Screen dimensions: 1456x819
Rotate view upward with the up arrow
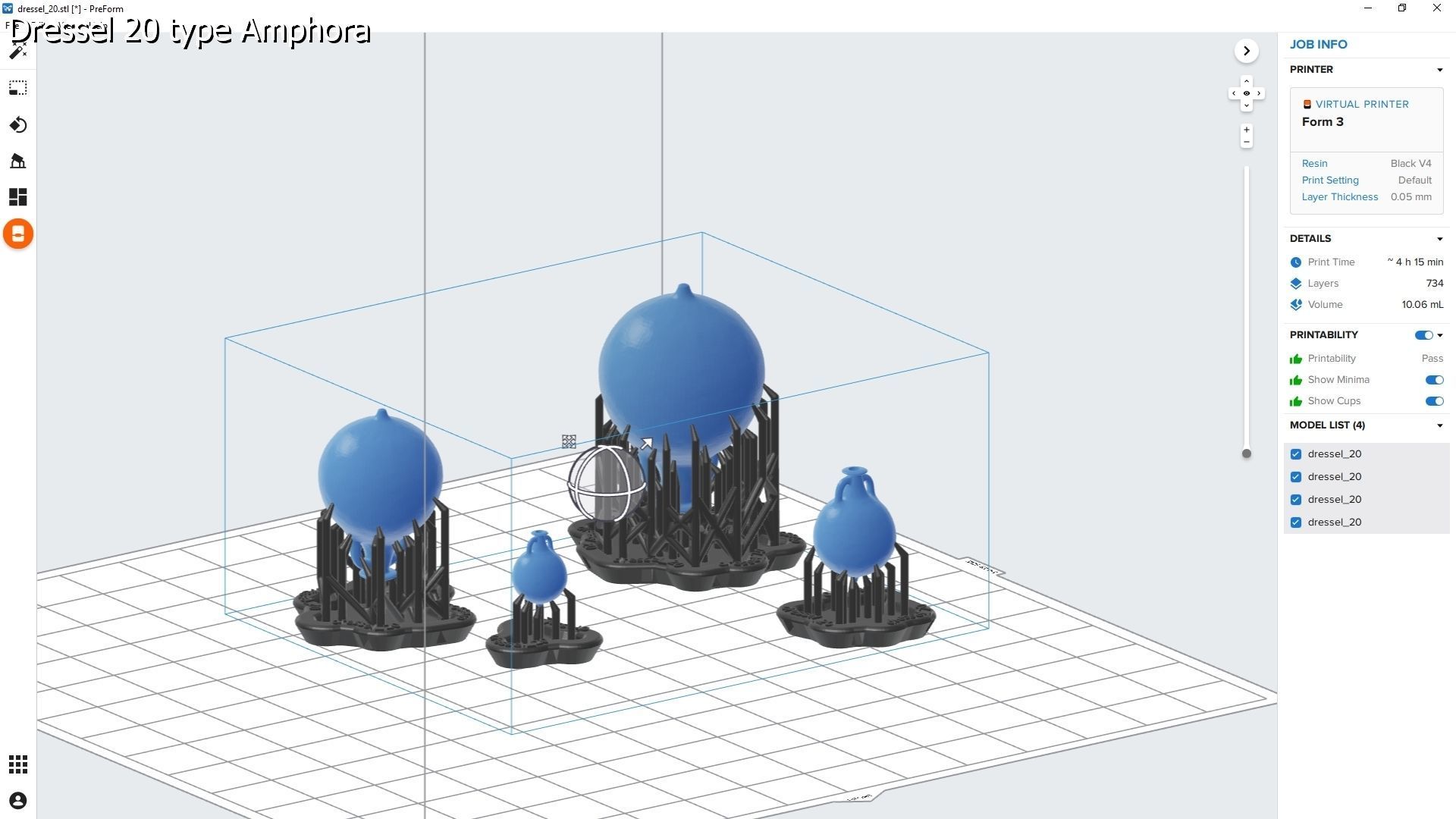(1246, 81)
